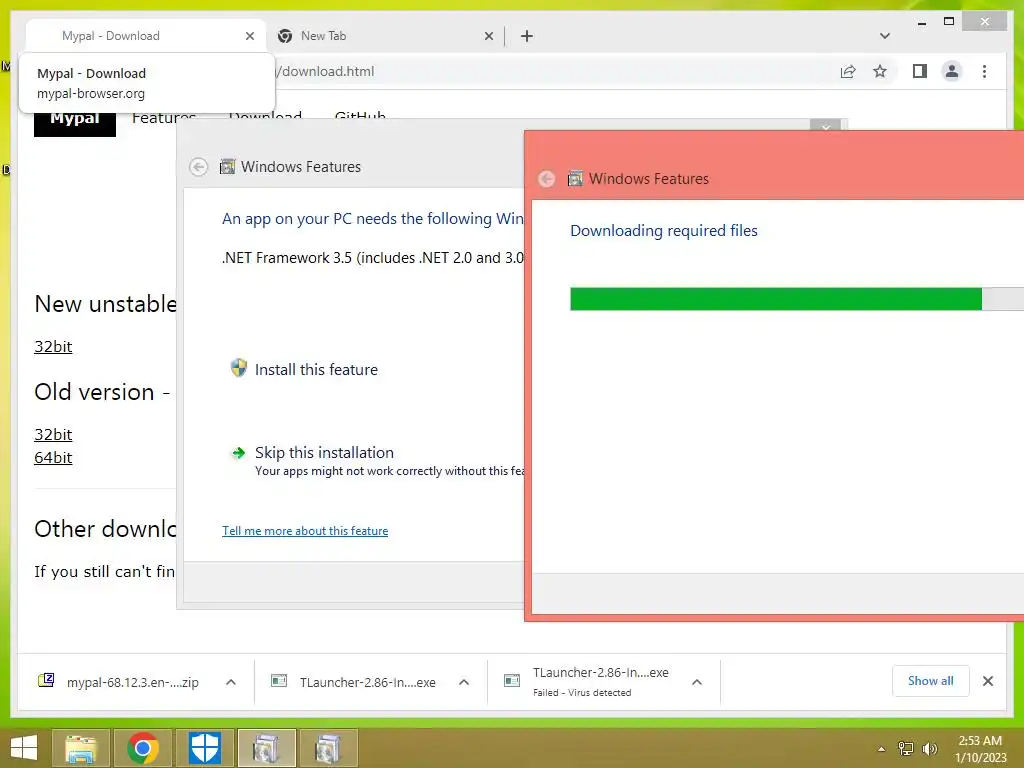Show hidden tray icons arrow
This screenshot has height=768, width=1024.
(x=881, y=749)
